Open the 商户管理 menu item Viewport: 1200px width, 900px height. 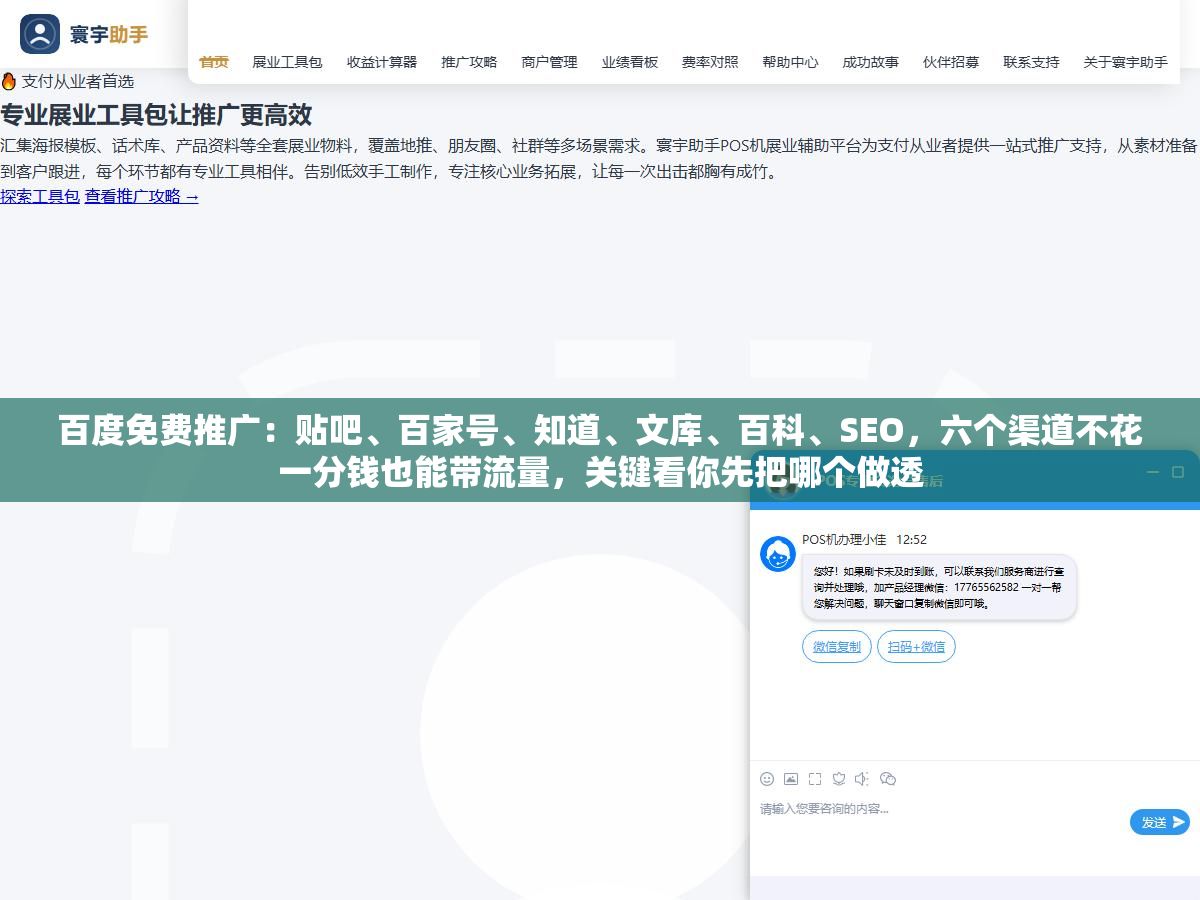coord(549,62)
